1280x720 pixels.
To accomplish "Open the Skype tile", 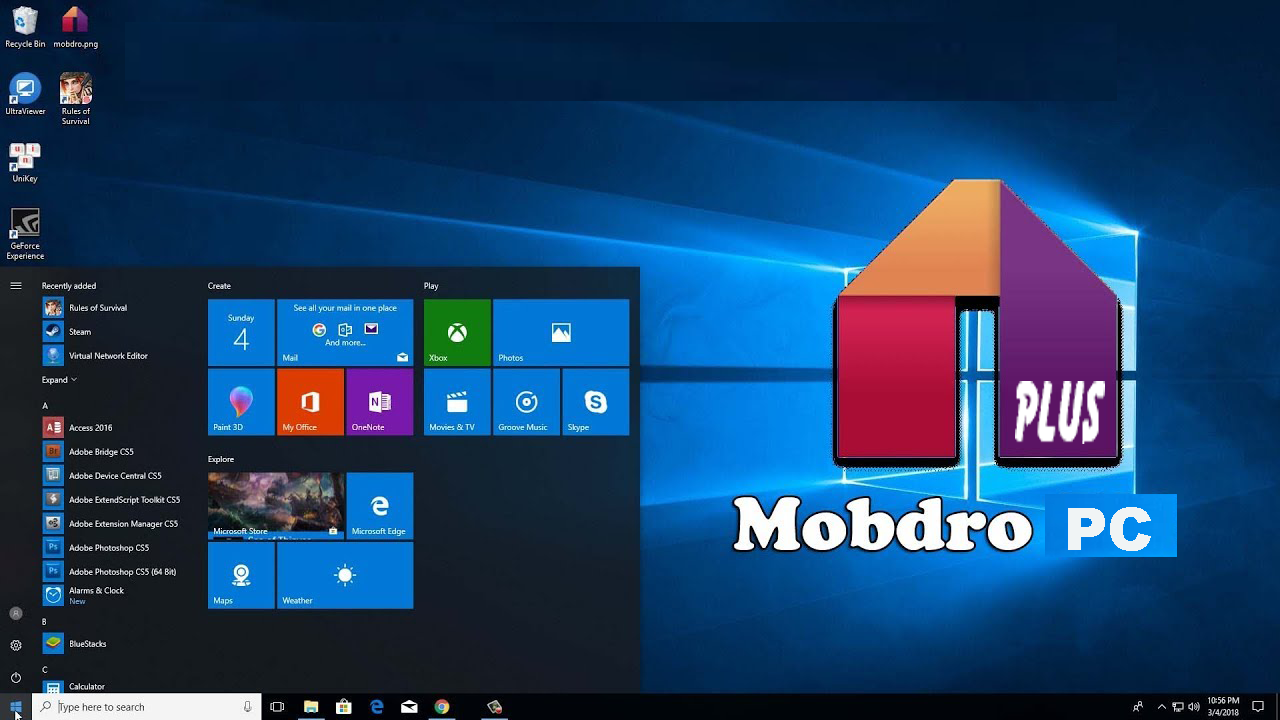I will click(596, 402).
